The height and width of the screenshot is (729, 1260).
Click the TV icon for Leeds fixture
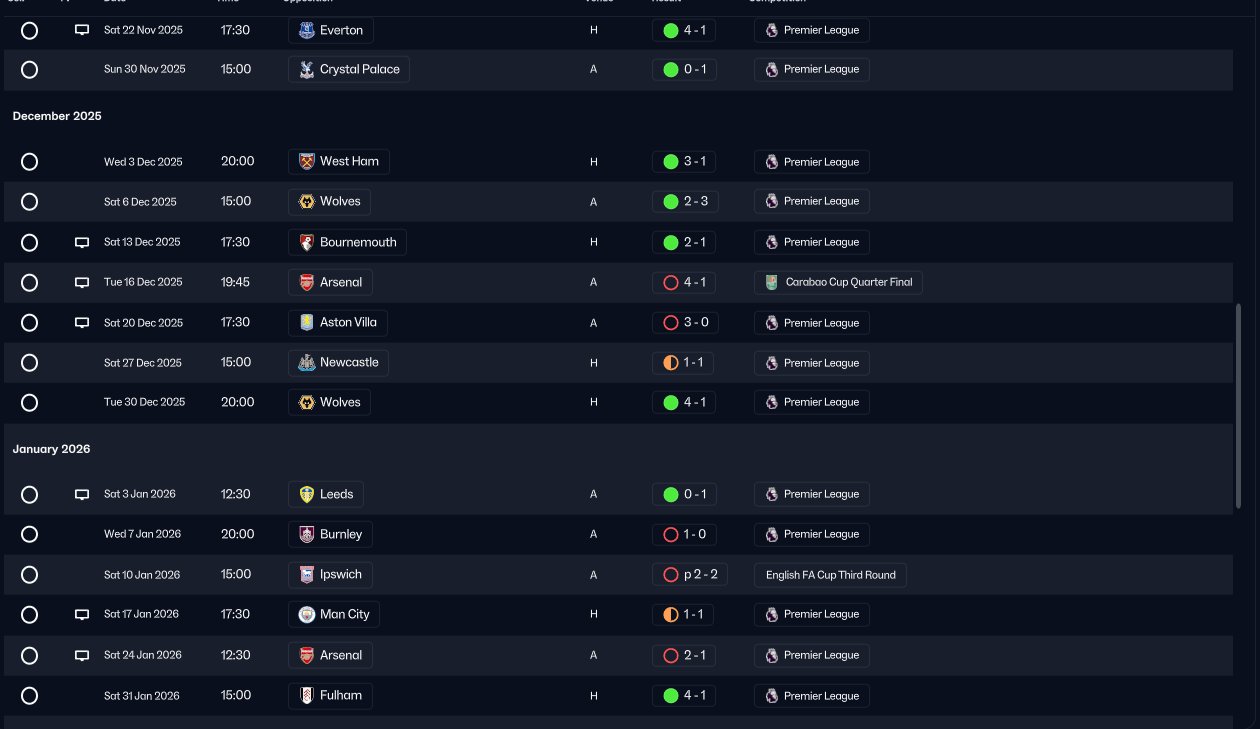point(82,494)
